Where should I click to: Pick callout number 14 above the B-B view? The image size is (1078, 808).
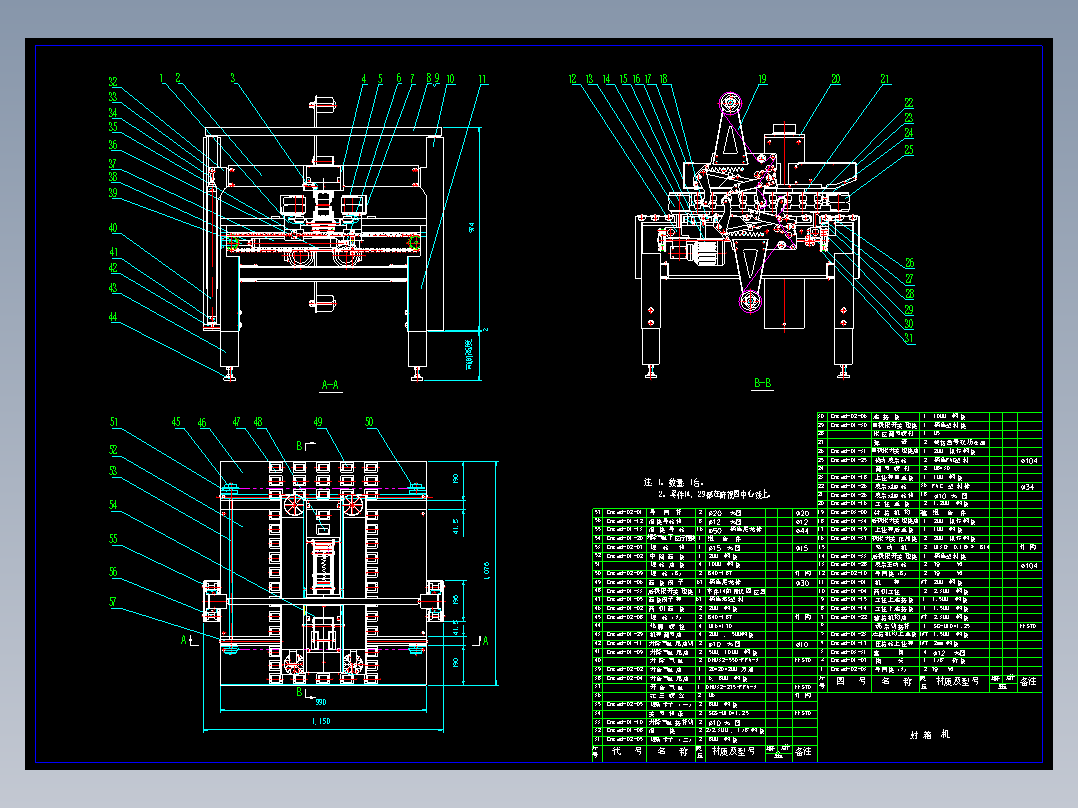coord(606,79)
